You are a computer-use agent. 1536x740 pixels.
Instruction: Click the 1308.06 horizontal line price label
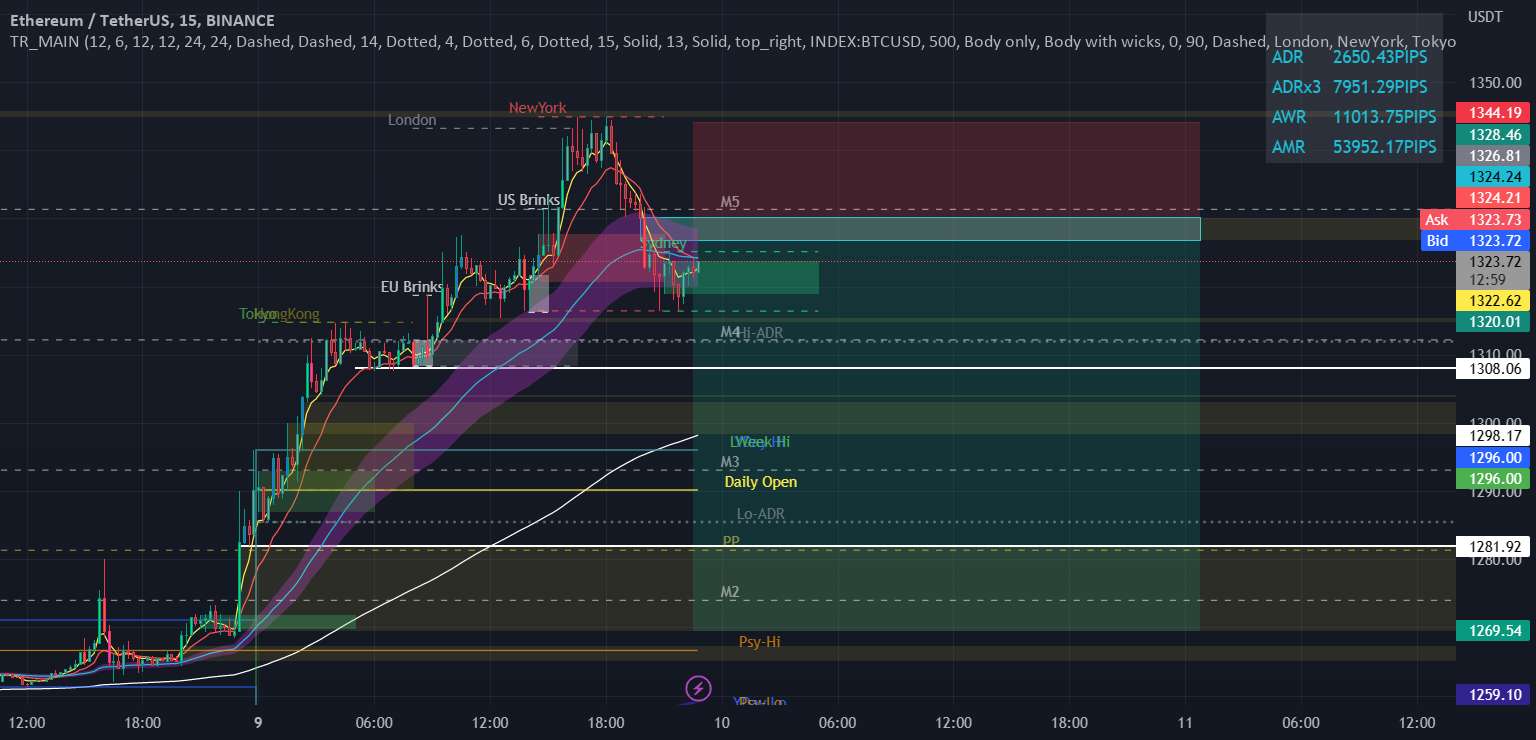click(x=1493, y=369)
